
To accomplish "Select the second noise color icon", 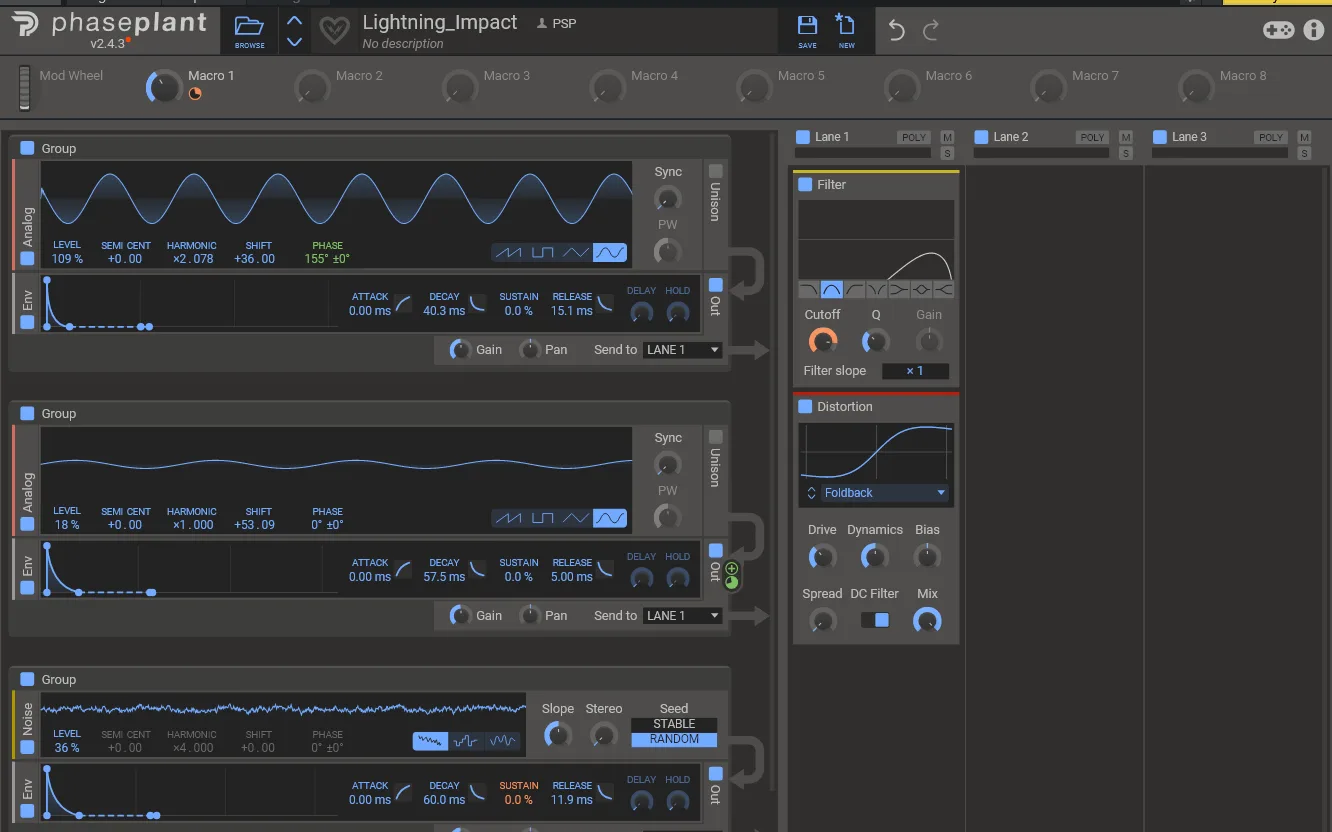I will [x=467, y=741].
